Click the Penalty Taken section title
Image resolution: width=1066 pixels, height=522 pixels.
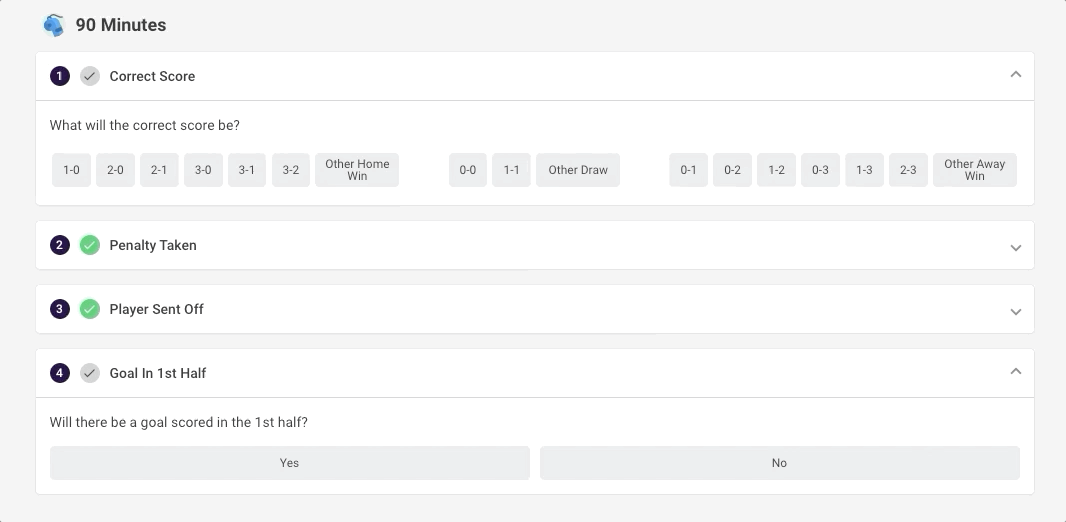[153, 245]
